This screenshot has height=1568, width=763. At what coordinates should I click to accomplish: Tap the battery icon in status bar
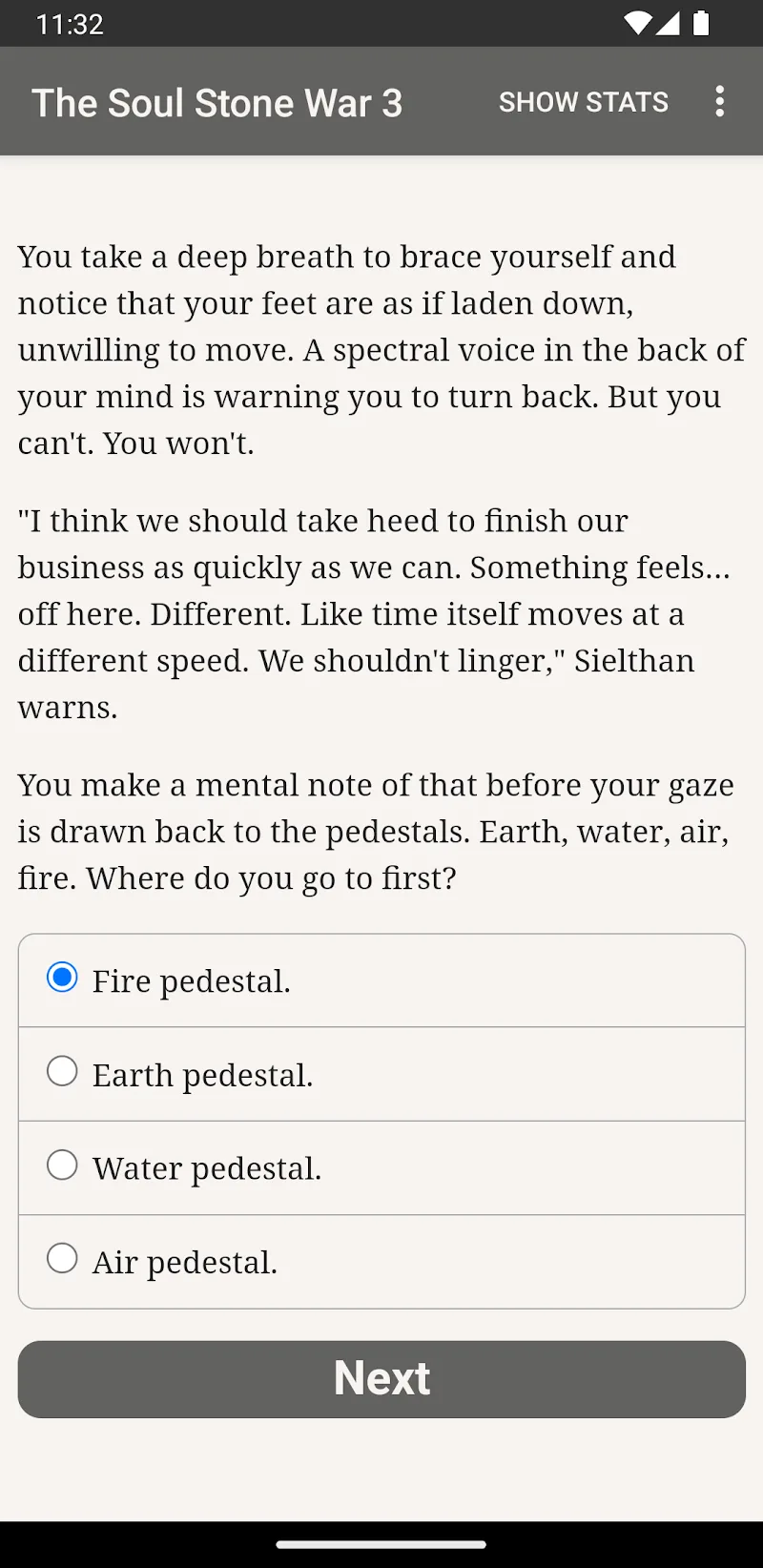click(701, 23)
